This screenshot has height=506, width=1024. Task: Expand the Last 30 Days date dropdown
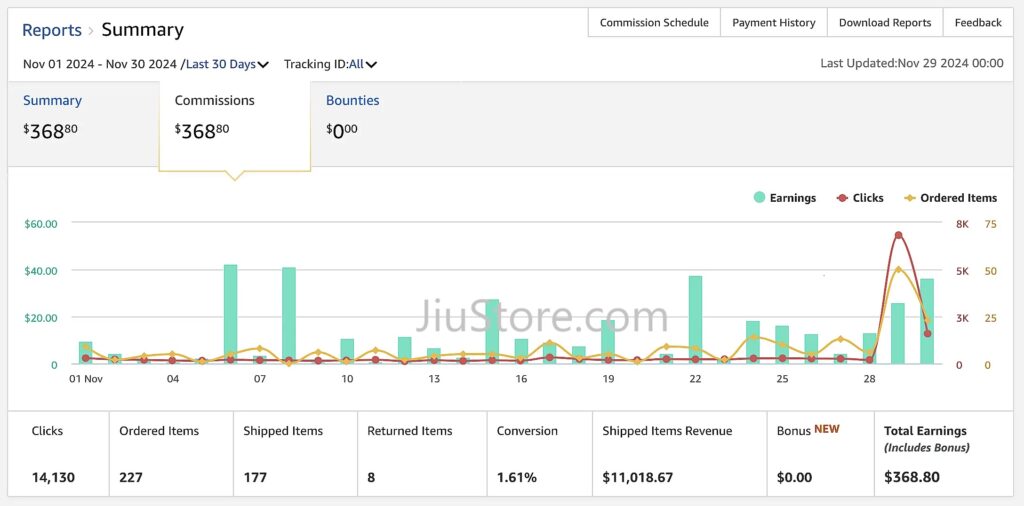tap(227, 64)
